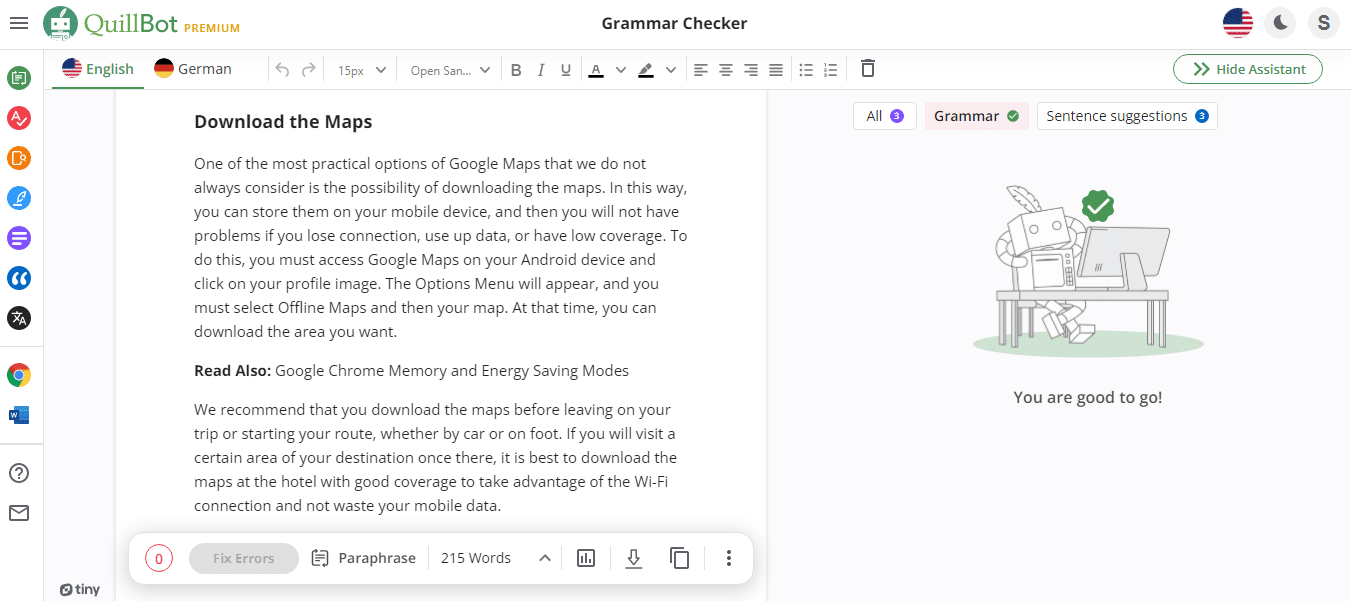Viewport: 1351px width, 601px height.
Task: Select the Sentence suggestions filter
Action: [x=1126, y=115]
